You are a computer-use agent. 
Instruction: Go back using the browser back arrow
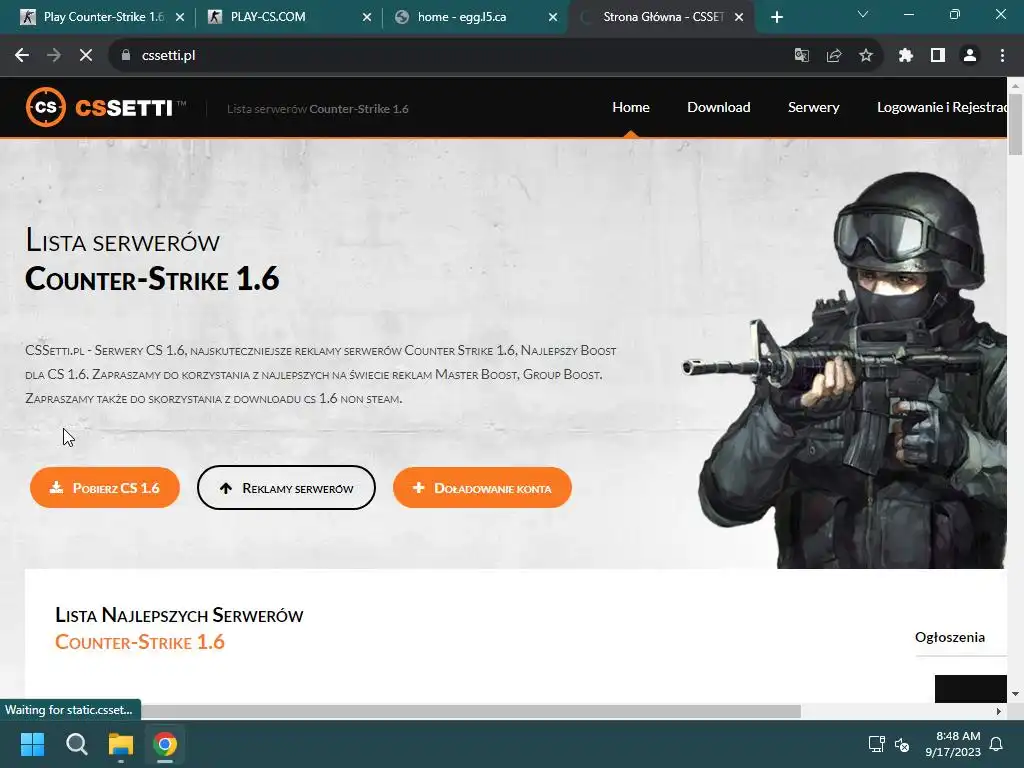[22, 56]
